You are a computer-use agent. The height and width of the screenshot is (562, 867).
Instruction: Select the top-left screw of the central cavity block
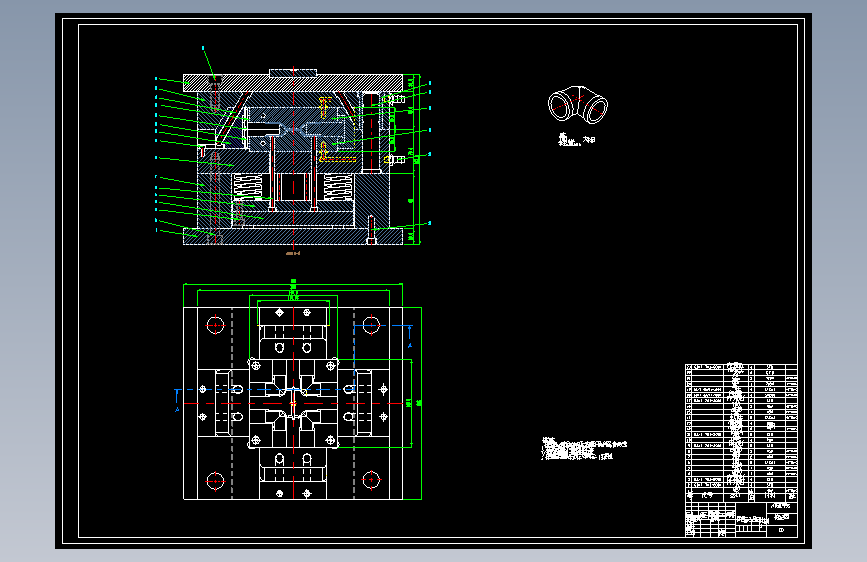[x=256, y=366]
